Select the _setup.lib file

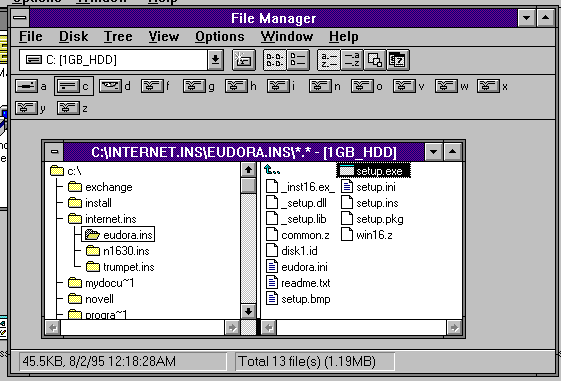point(296,219)
